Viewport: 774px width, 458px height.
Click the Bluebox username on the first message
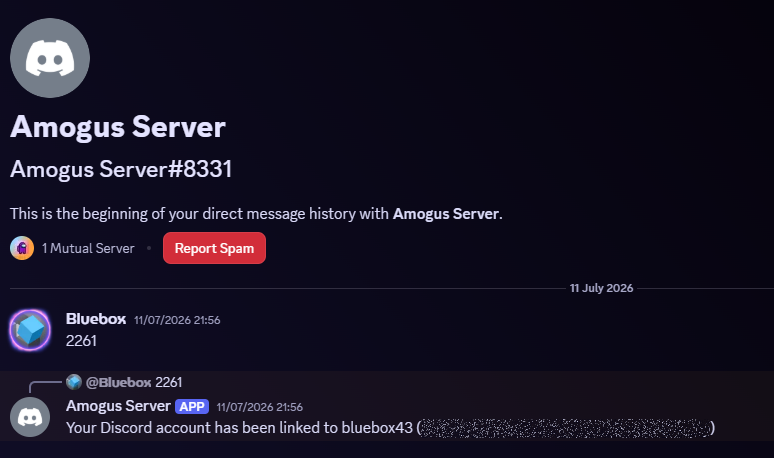[x=96, y=319]
